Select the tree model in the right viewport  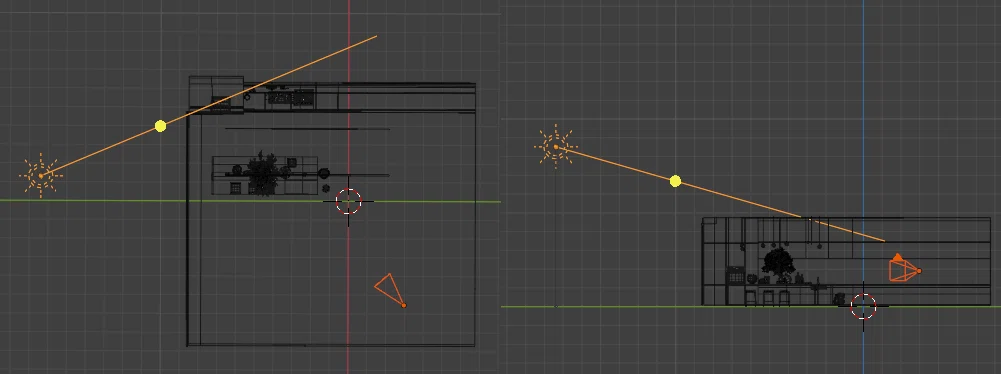(x=778, y=263)
